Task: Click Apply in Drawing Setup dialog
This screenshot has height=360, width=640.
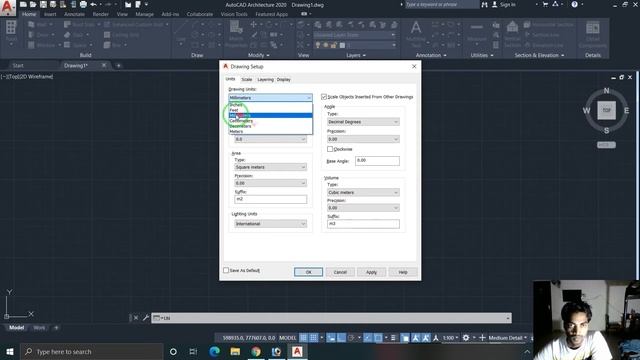Action: tap(371, 272)
